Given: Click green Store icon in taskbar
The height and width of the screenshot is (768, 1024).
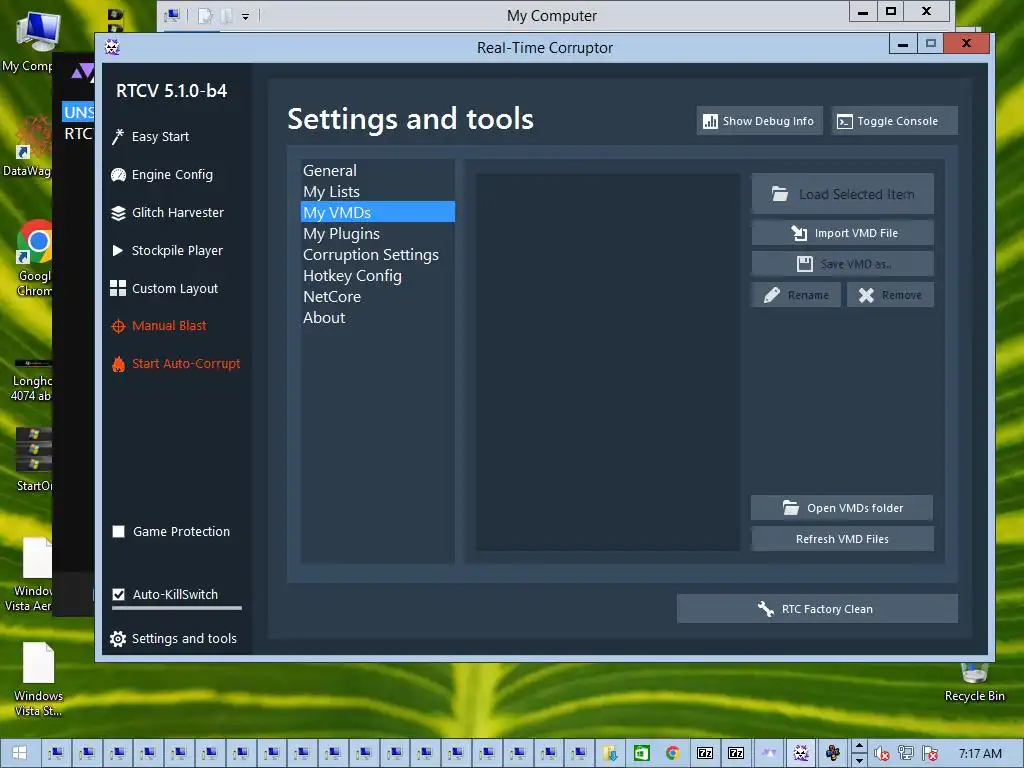Looking at the screenshot, I should coord(642,753).
